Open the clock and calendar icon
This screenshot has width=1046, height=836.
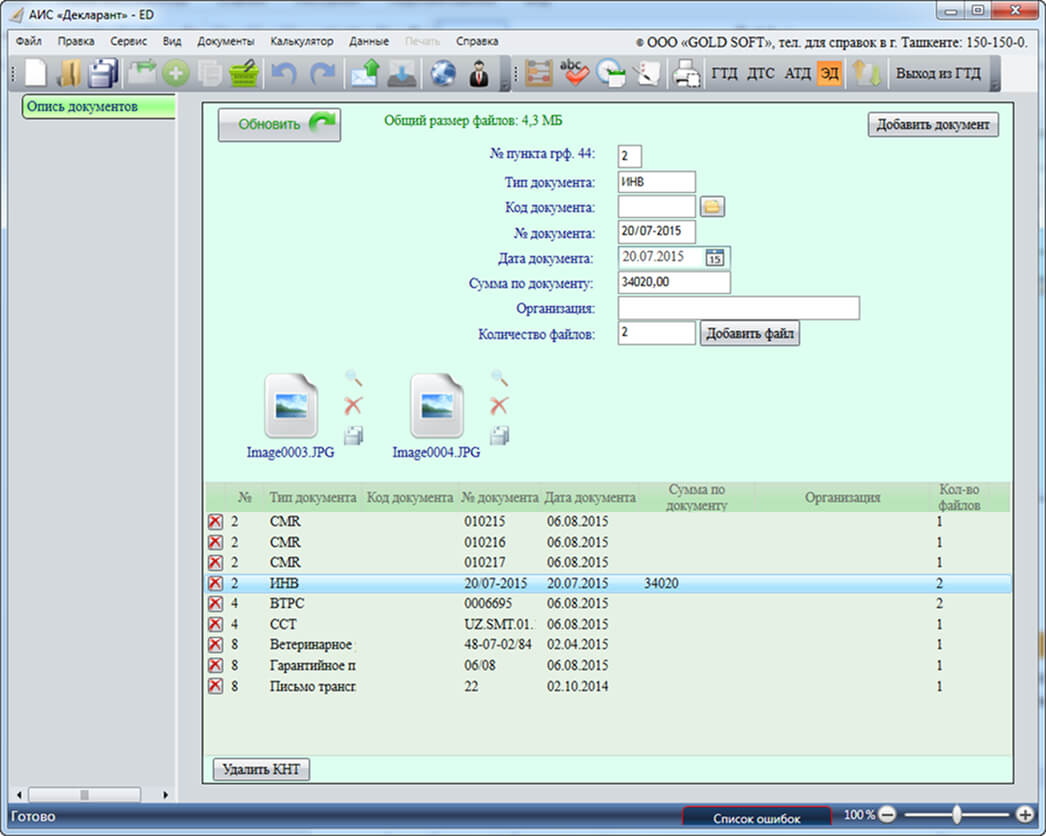[610, 73]
